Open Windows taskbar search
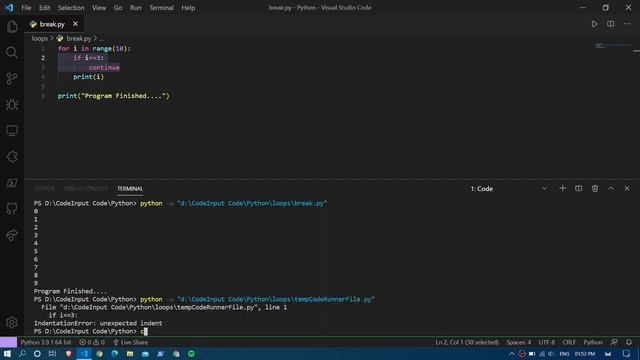640x360 pixels. (22, 354)
